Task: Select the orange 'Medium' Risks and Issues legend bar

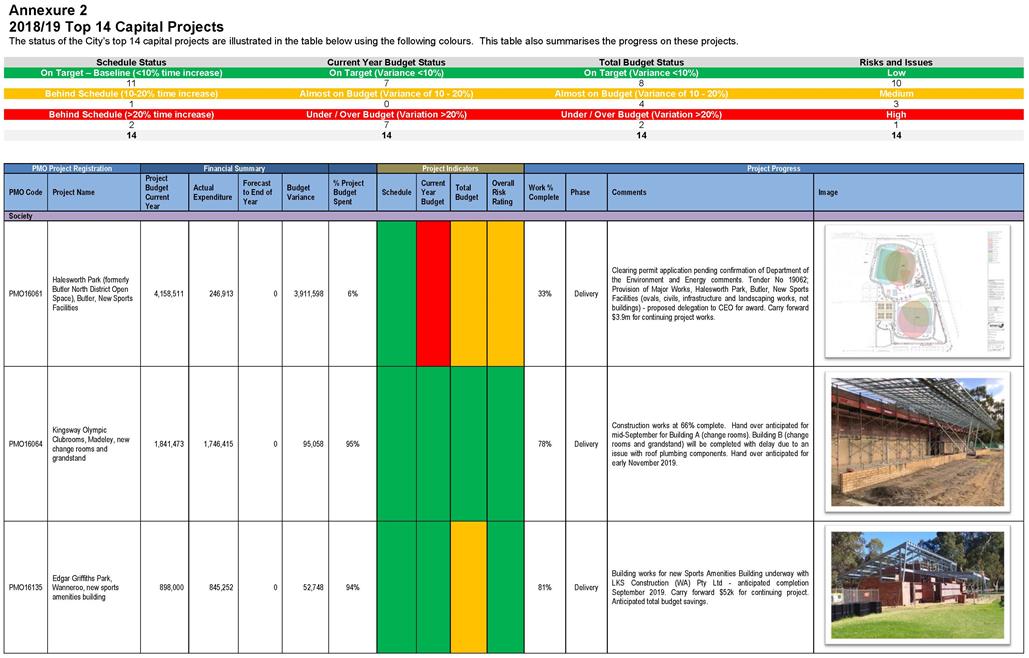Action: pyautogui.click(x=896, y=94)
